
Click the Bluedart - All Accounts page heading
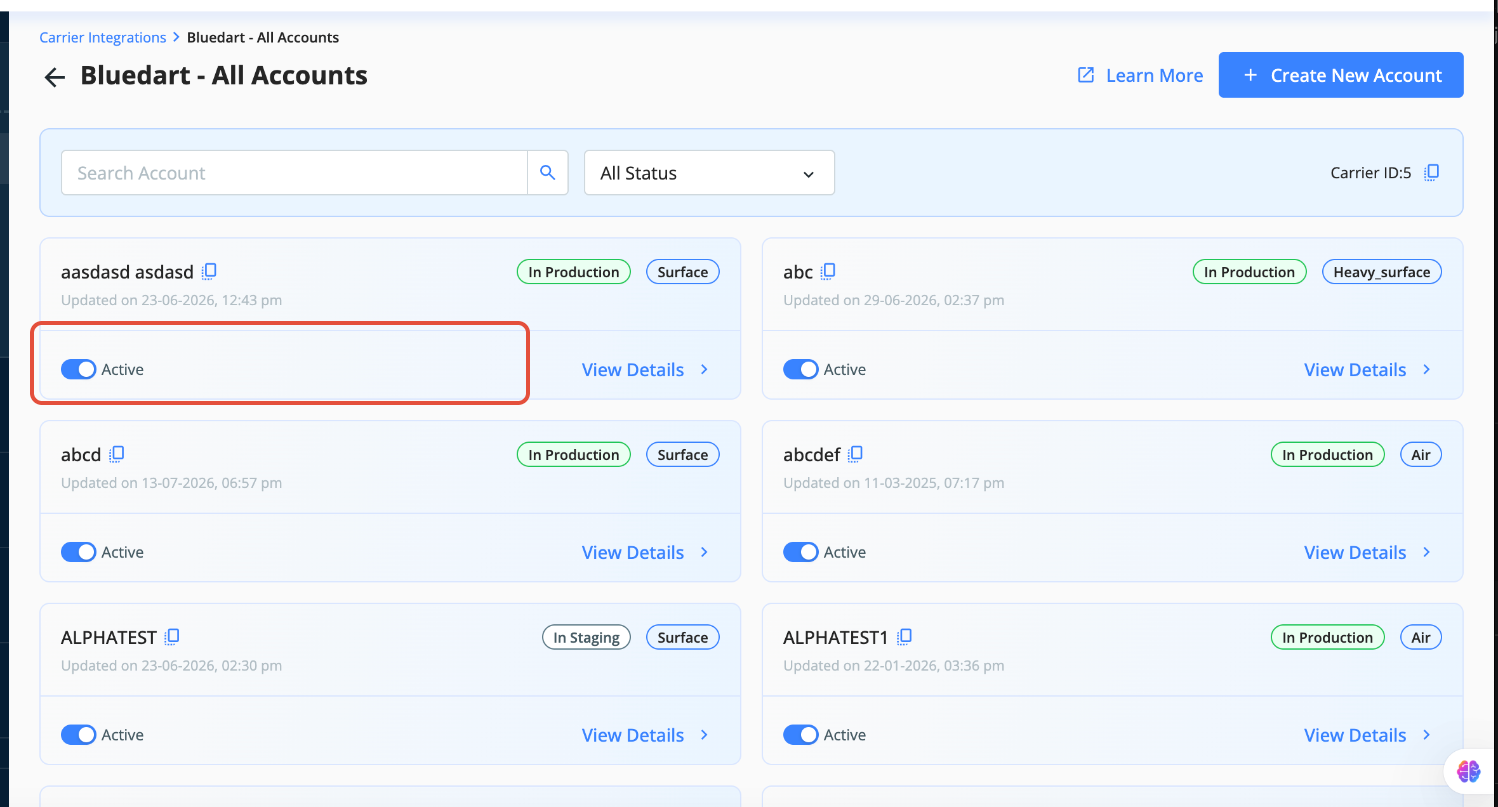[224, 76]
